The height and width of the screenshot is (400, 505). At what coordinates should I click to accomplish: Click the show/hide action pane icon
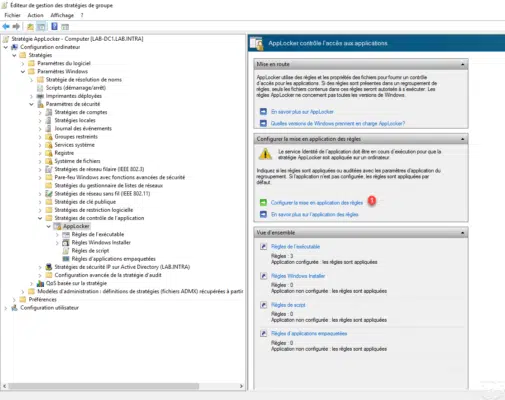tap(65, 27)
